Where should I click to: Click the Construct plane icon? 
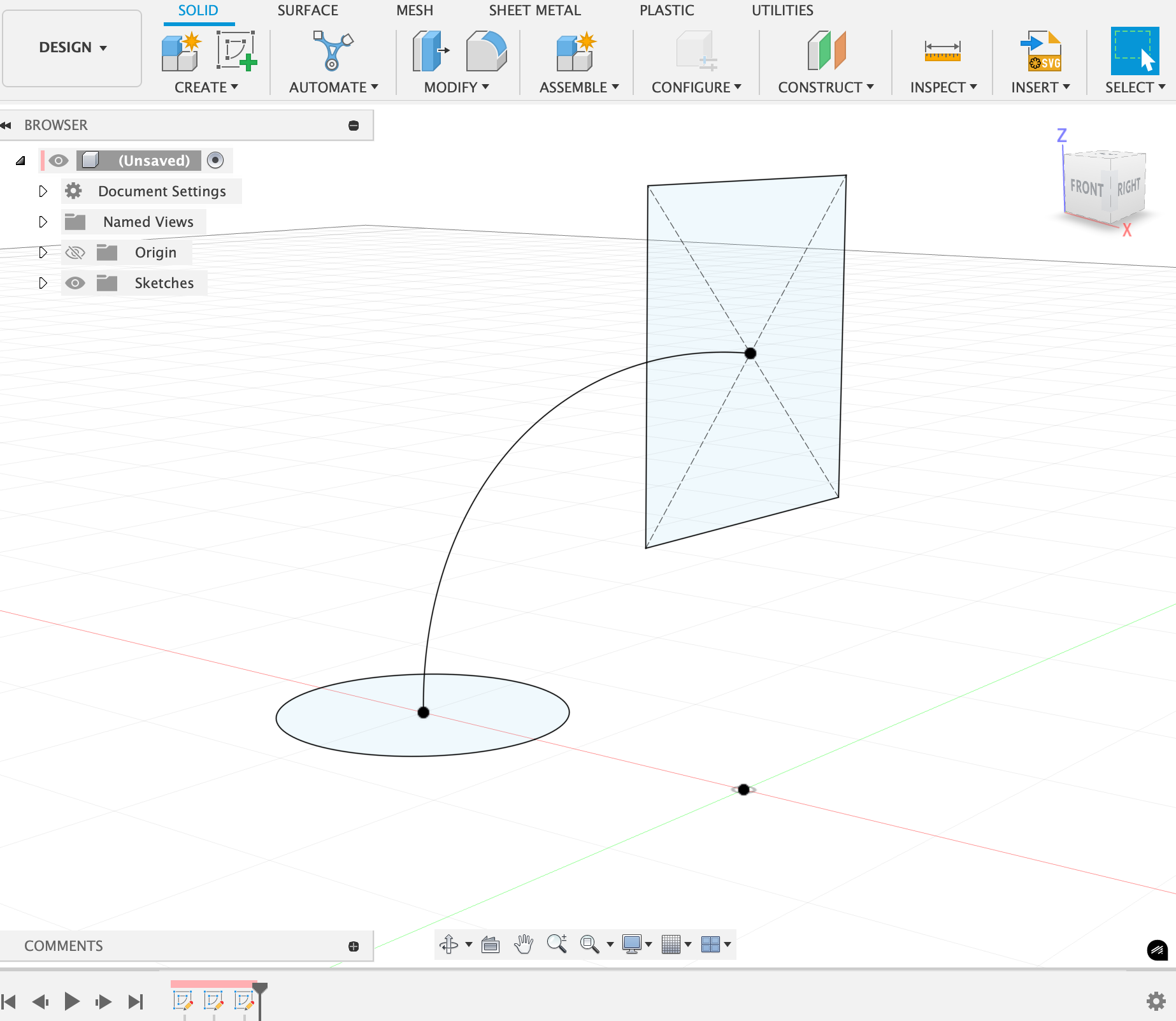(x=826, y=50)
